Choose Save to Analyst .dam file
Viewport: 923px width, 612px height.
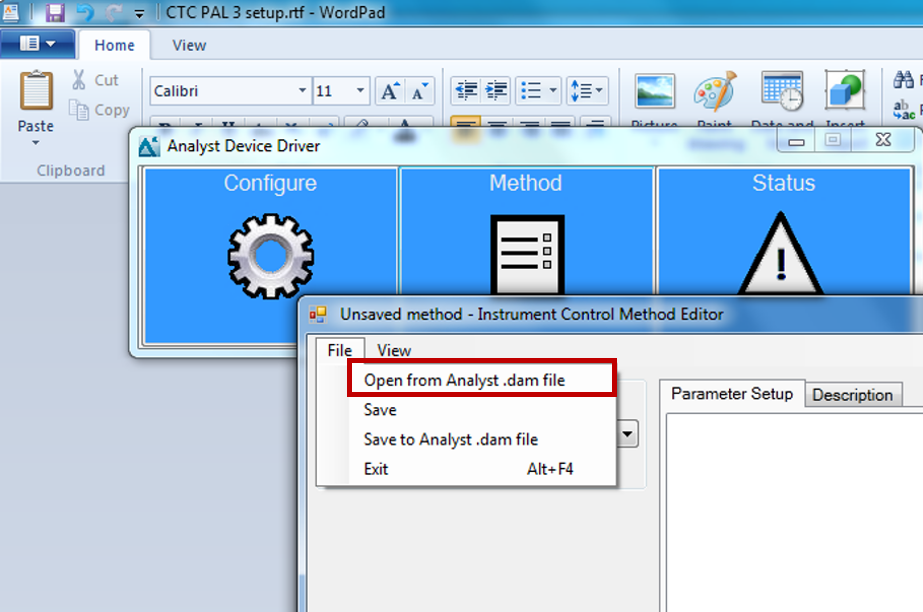[482, 439]
